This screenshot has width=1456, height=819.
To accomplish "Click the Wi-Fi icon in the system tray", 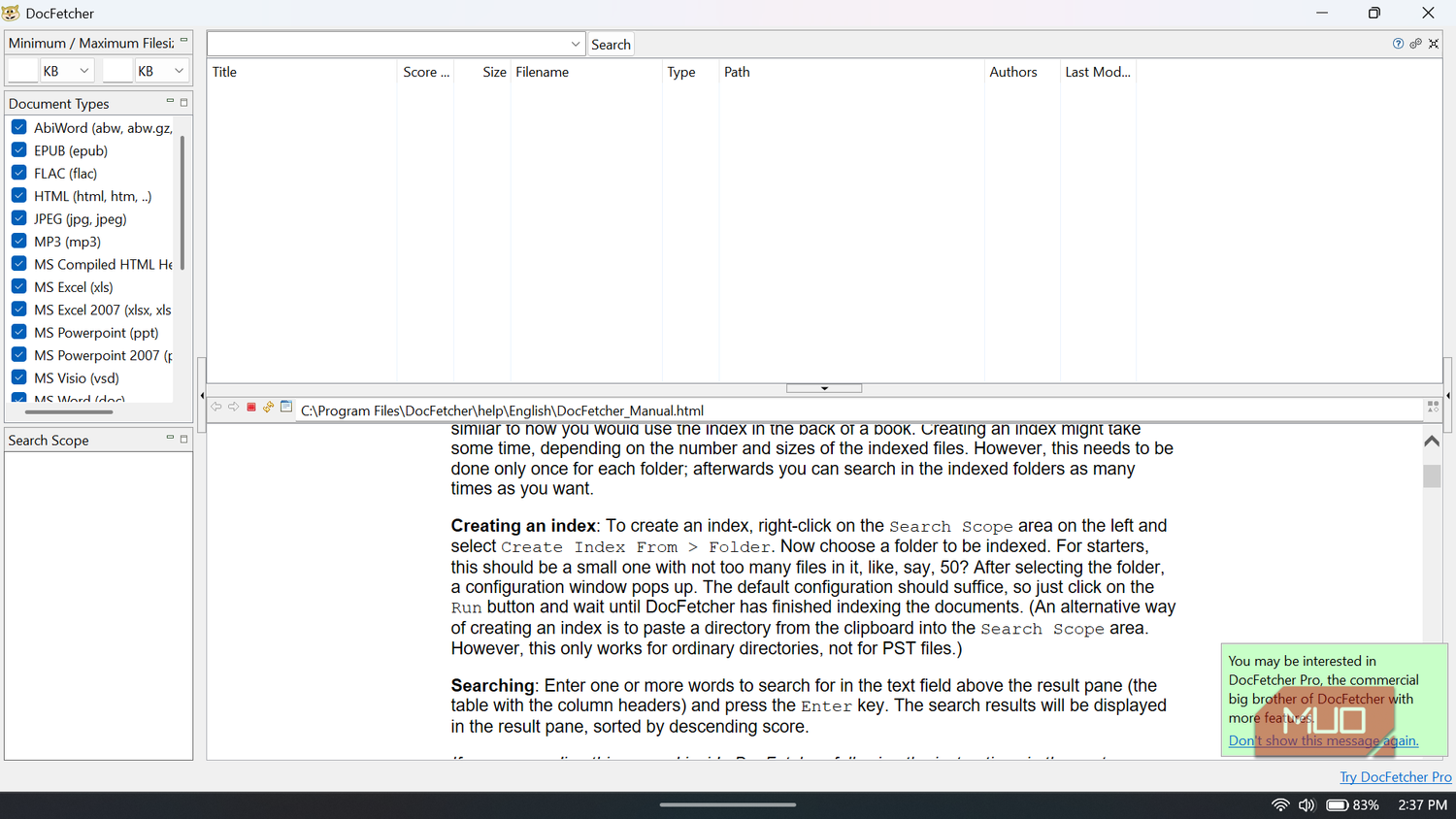I will click(x=1280, y=805).
